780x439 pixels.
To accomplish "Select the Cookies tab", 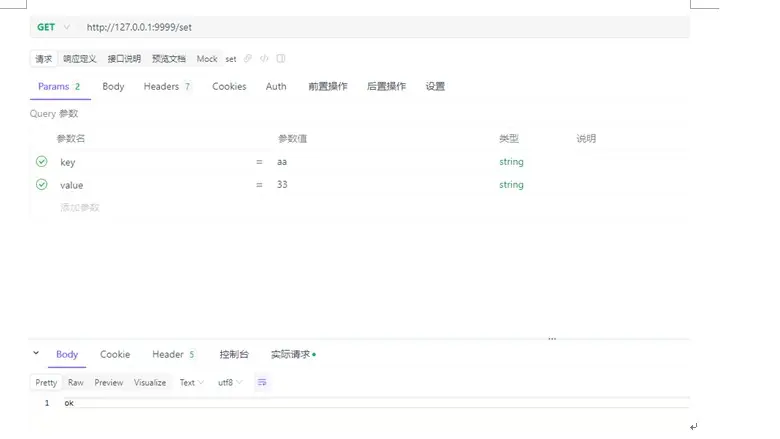I will [229, 87].
